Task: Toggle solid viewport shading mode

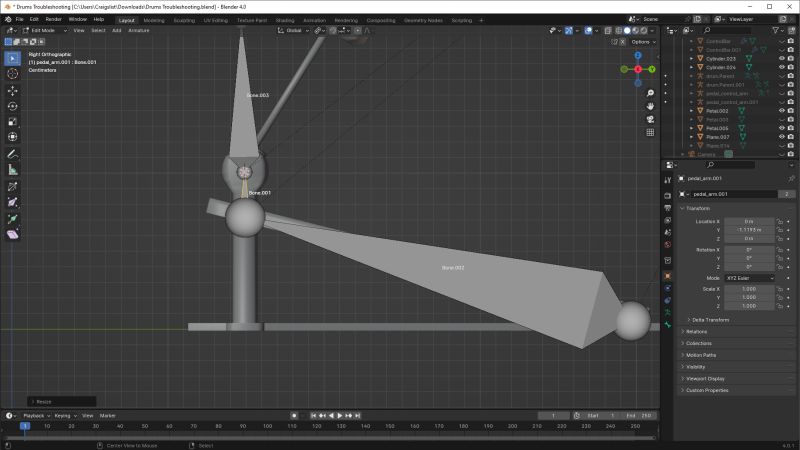Action: point(627,31)
